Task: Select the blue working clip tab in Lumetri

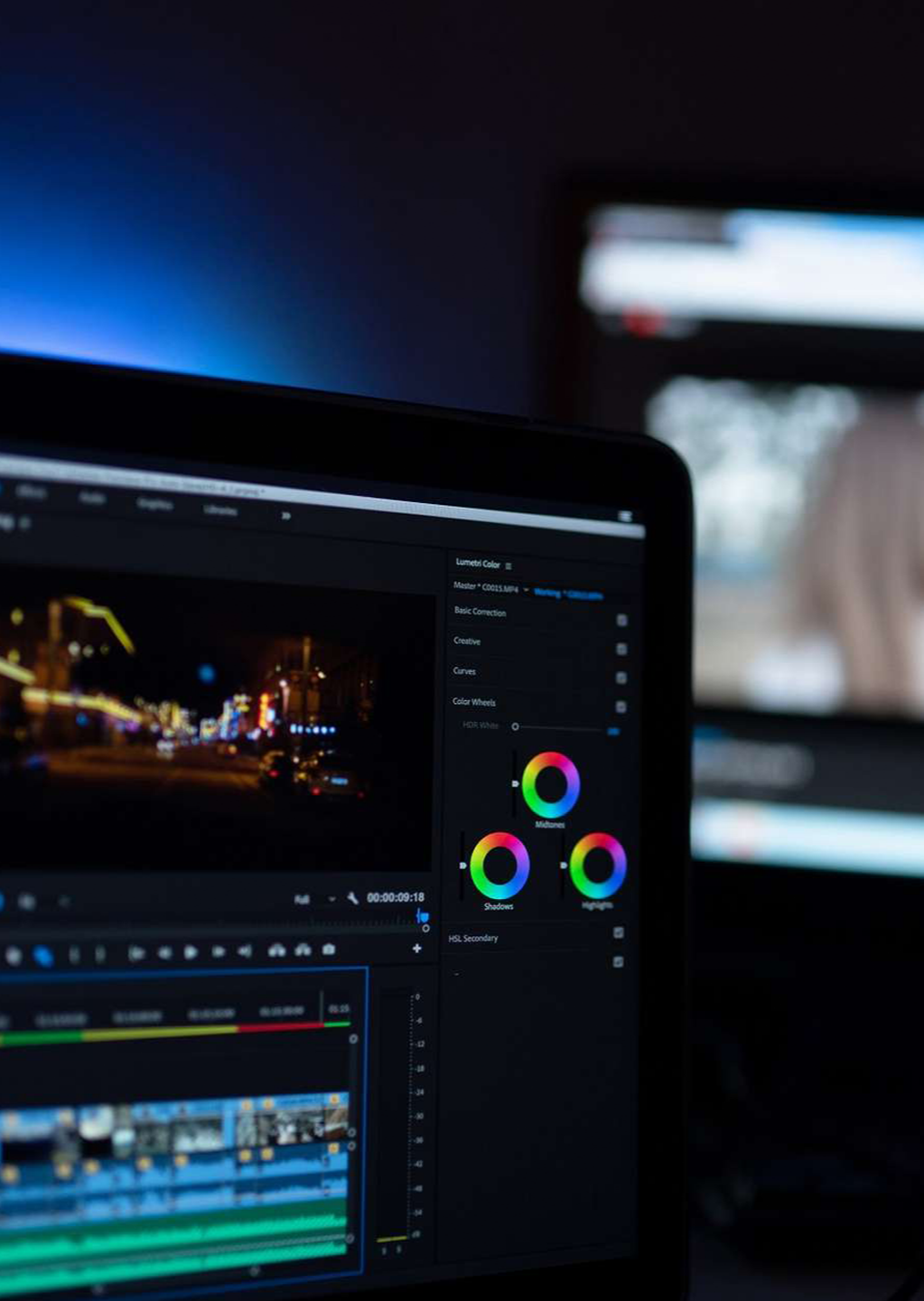Action: click(568, 594)
